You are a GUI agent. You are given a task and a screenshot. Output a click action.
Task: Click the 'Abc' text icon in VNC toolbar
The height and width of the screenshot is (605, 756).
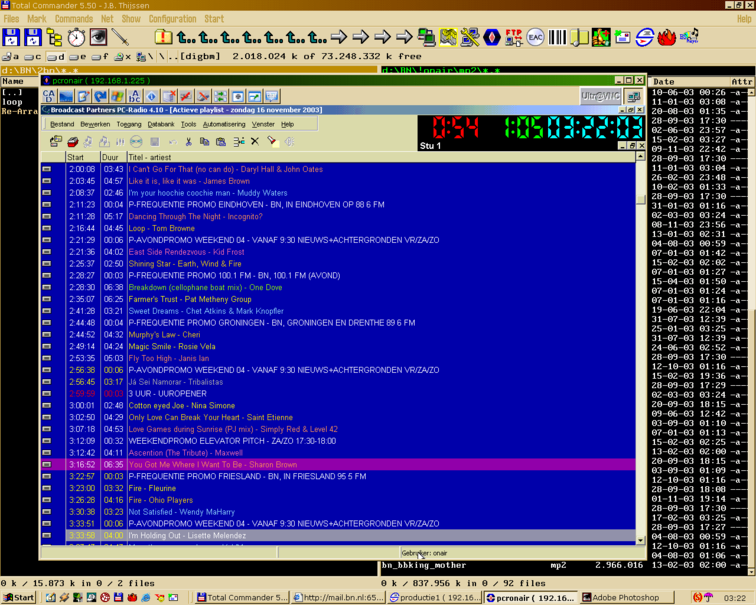tap(135, 96)
